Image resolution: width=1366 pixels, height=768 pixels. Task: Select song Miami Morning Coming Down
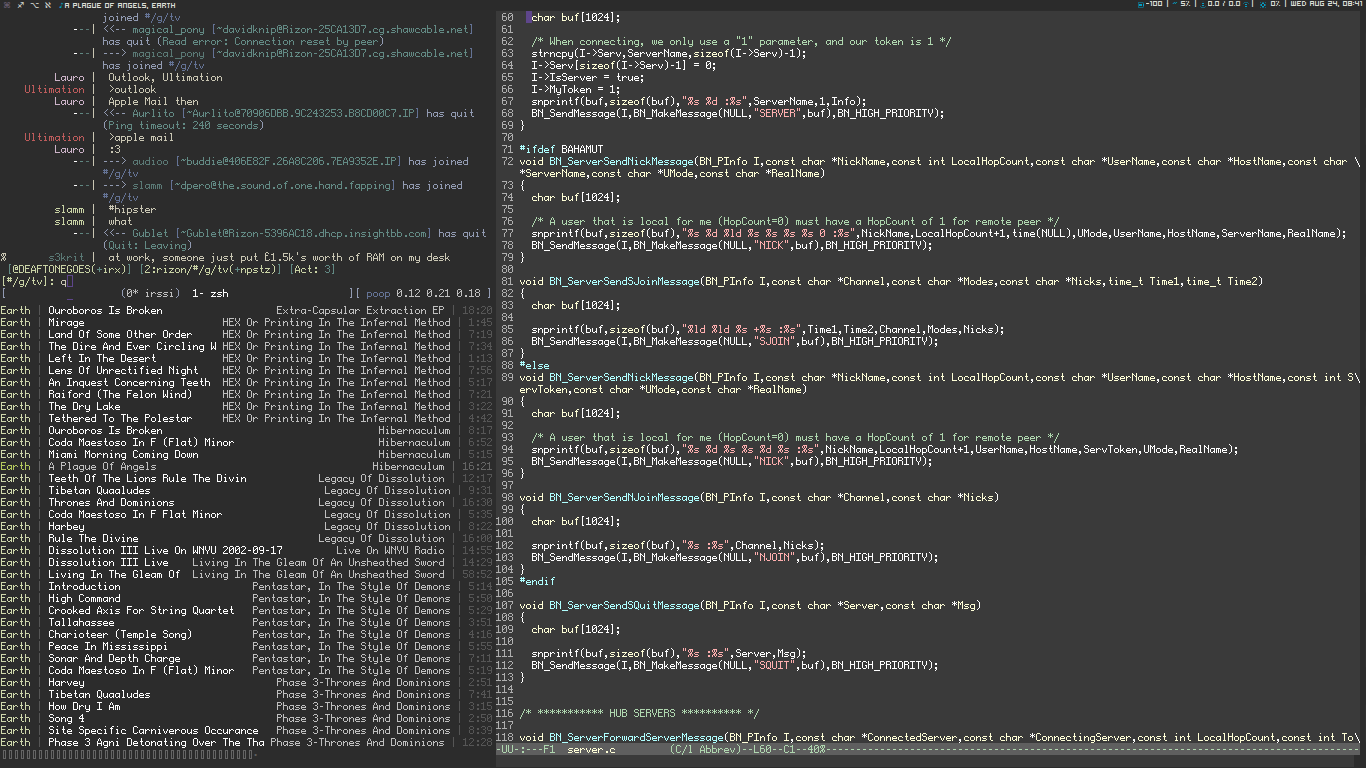pos(246,455)
